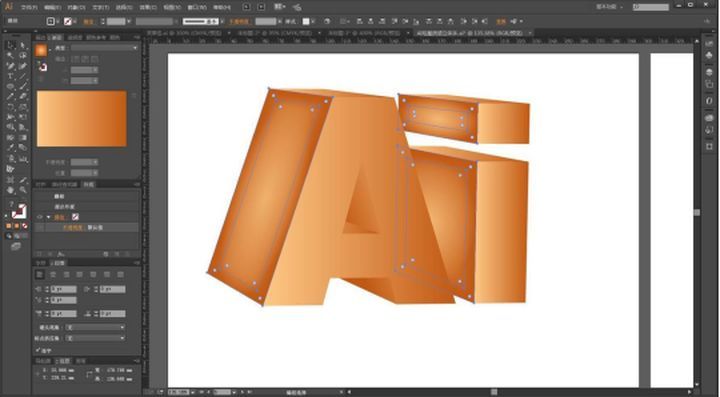Select the Rotate tool
This screenshot has height=397, width=720.
tap(11, 107)
